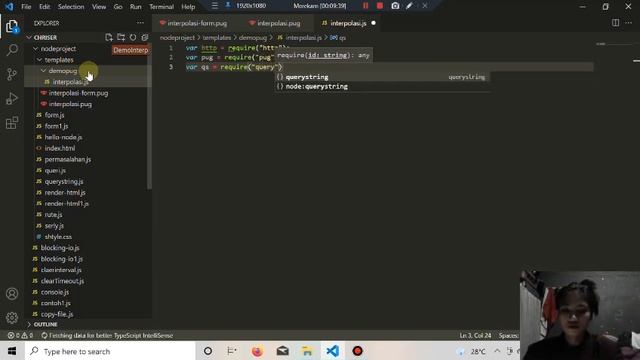The width and height of the screenshot is (640, 360).
Task: Open Task View from the taskbar
Action: [x=232, y=351]
